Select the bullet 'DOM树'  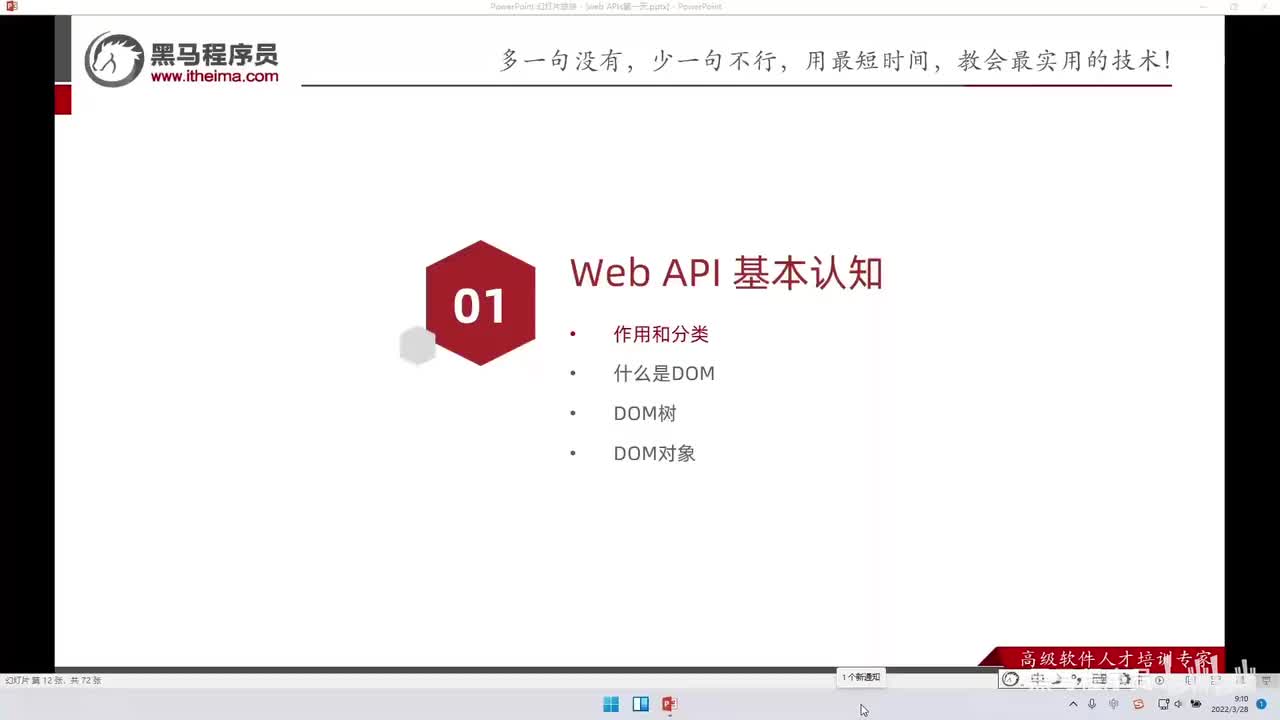pos(645,413)
